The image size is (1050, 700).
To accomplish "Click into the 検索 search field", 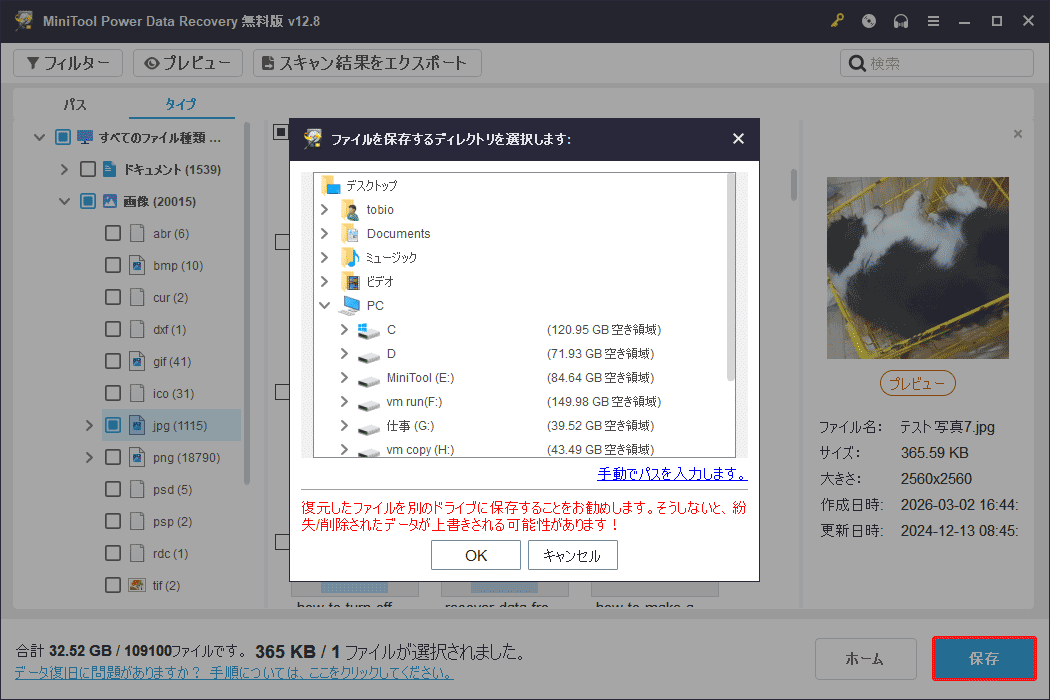I will (x=937, y=63).
